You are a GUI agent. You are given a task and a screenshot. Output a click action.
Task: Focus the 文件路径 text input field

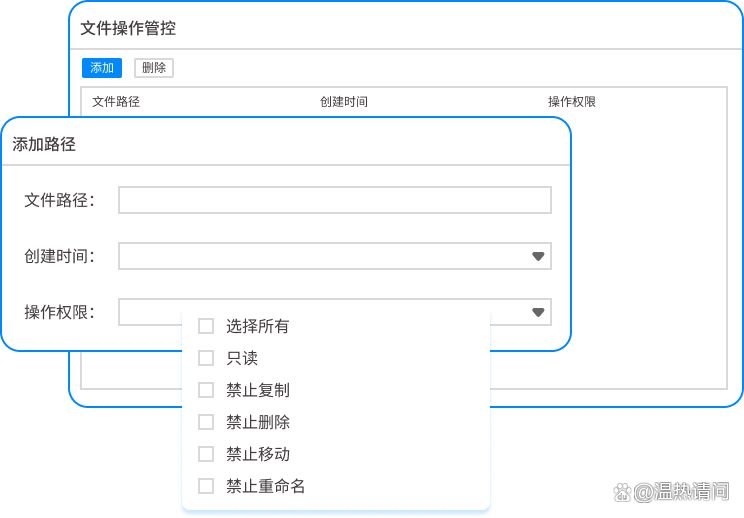pyautogui.click(x=334, y=200)
